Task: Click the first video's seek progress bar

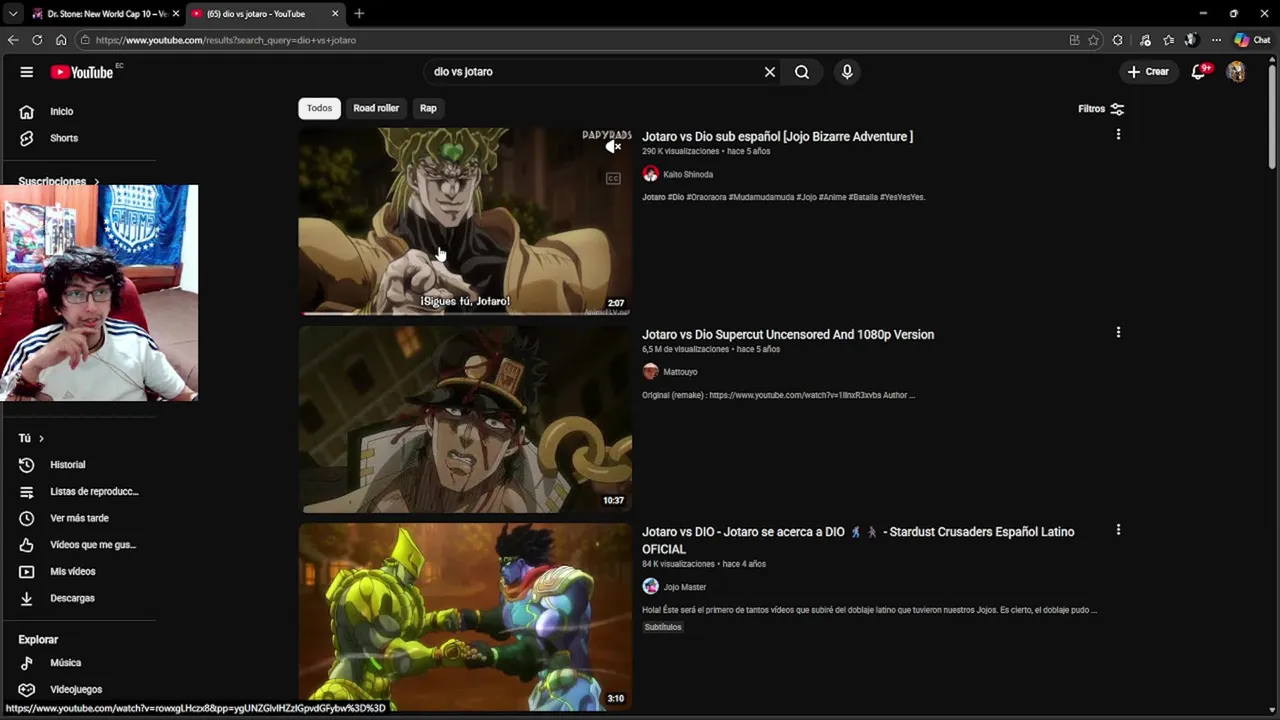Action: 465,313
